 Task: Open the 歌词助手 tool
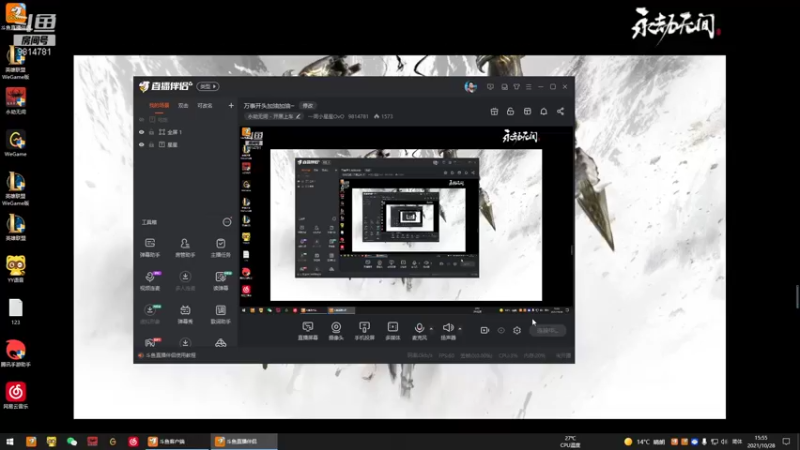pos(220,314)
